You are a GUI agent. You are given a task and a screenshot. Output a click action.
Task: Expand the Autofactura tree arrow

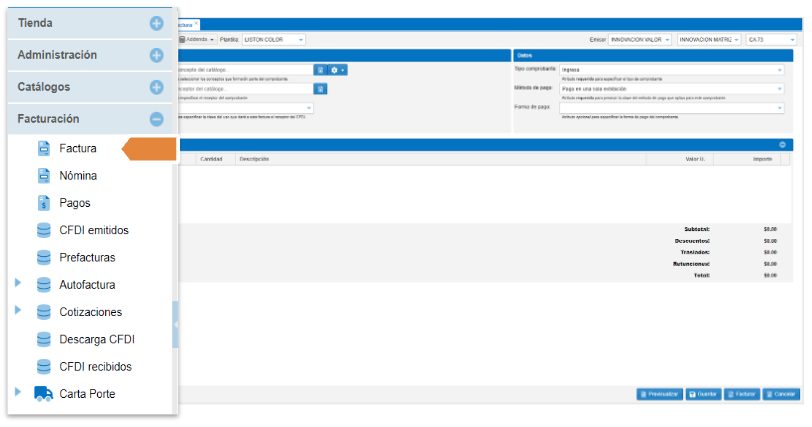click(18, 284)
